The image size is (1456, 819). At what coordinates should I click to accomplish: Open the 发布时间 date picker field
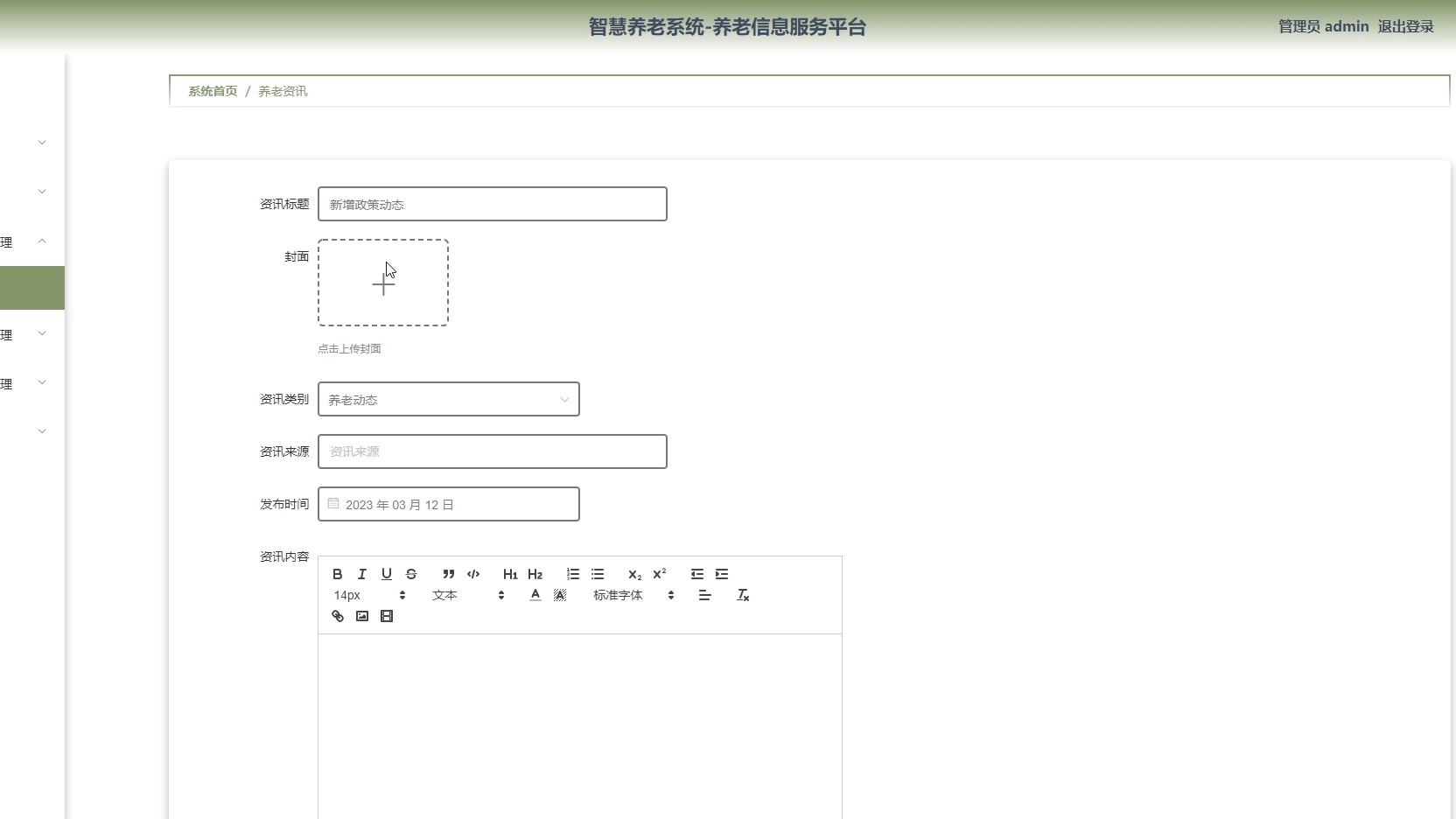point(449,504)
